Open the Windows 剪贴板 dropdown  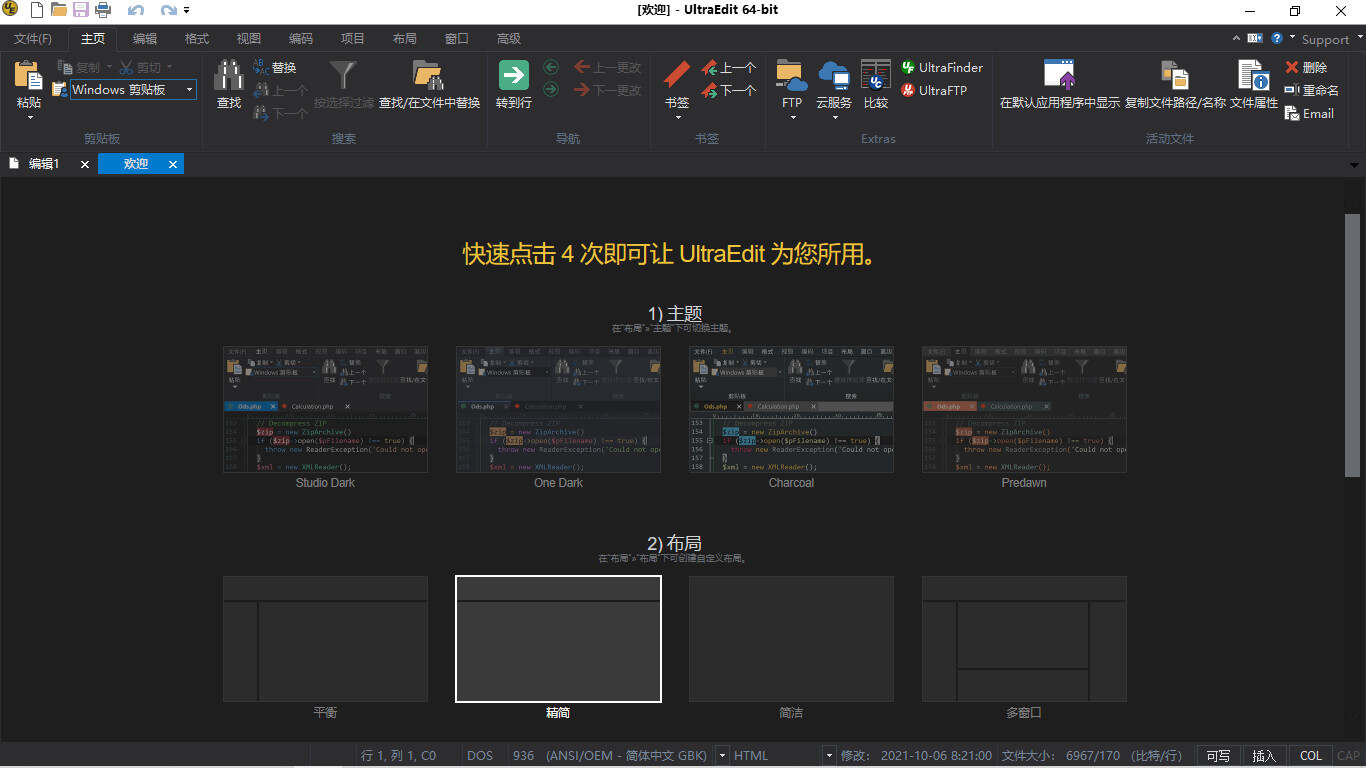coord(188,90)
